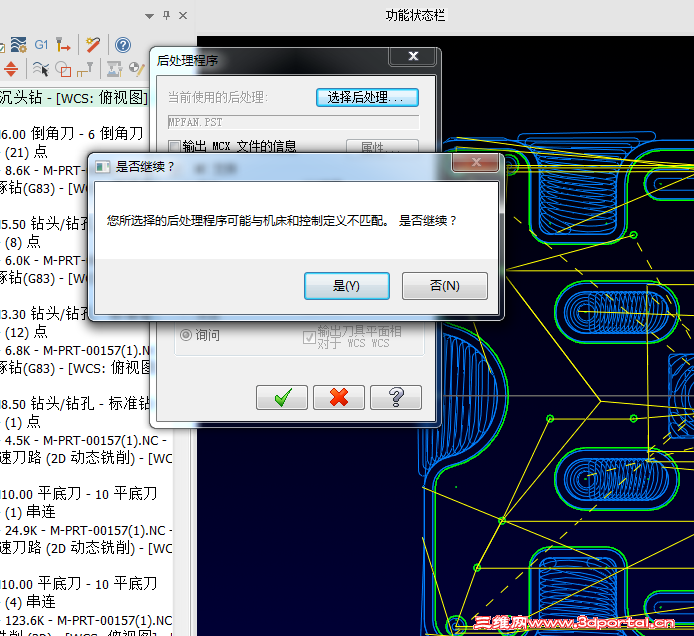This screenshot has width=694, height=636.
Task: Click No (否) in the continue prompt
Action: tap(445, 286)
